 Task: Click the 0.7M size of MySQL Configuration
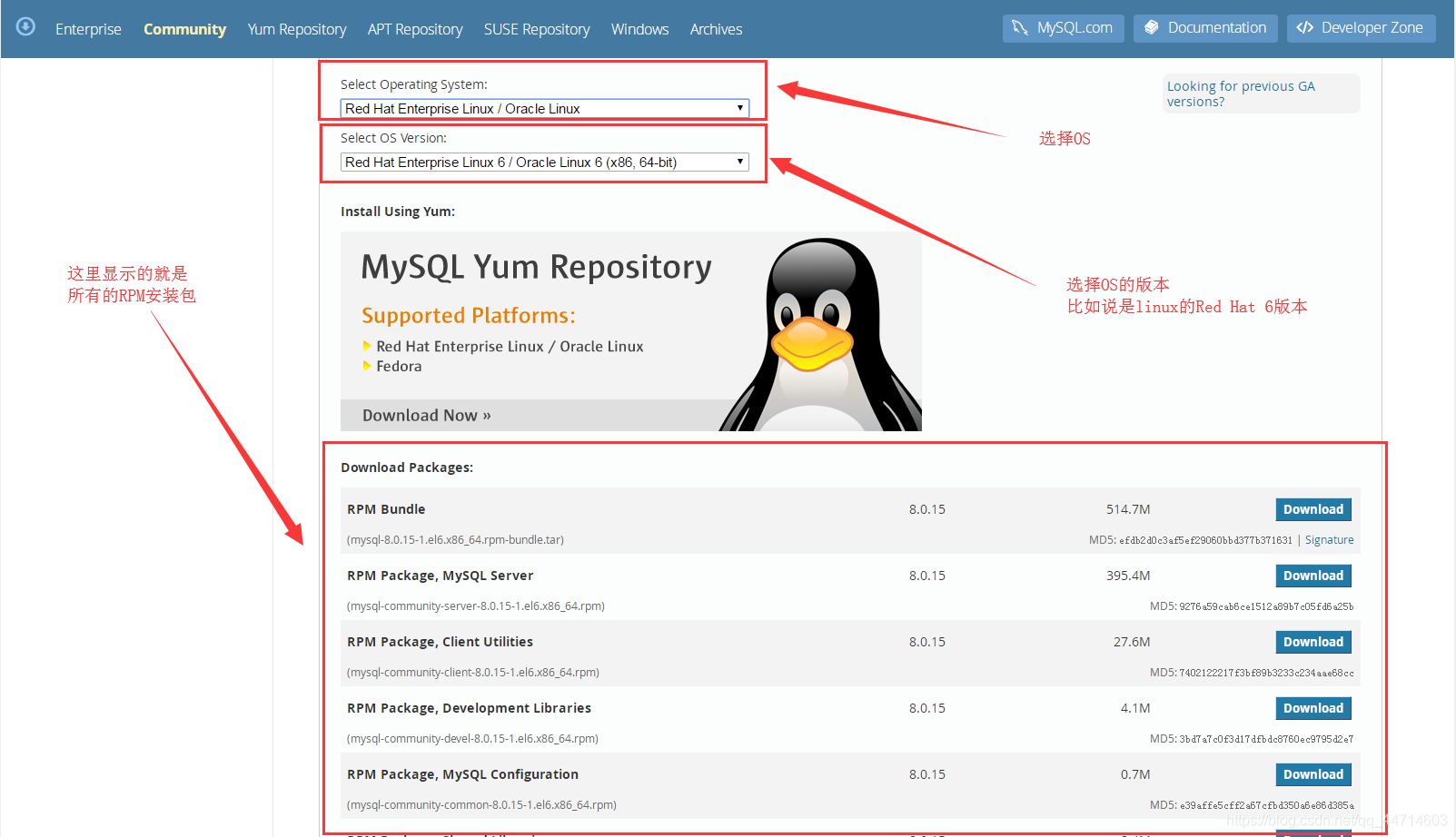coord(1135,774)
